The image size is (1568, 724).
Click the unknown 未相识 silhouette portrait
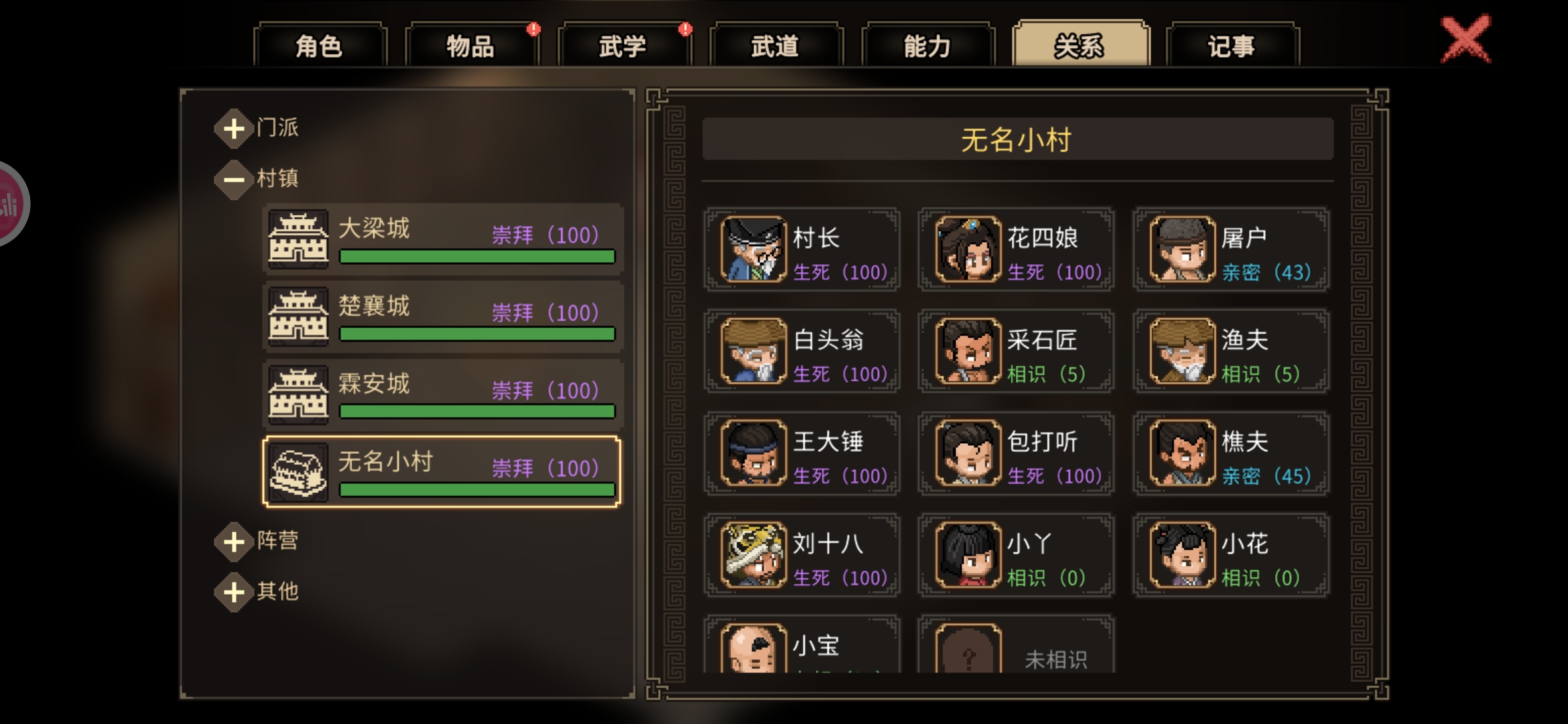coord(968,649)
